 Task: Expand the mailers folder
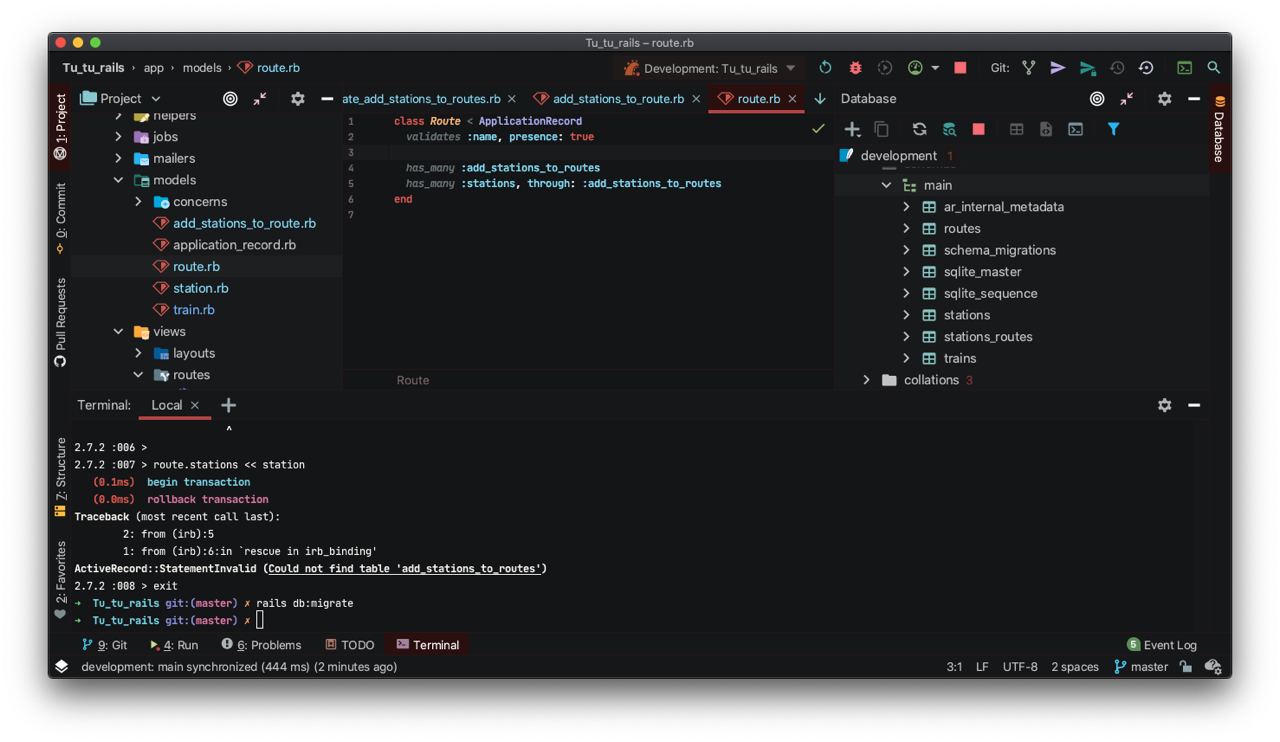pos(118,159)
